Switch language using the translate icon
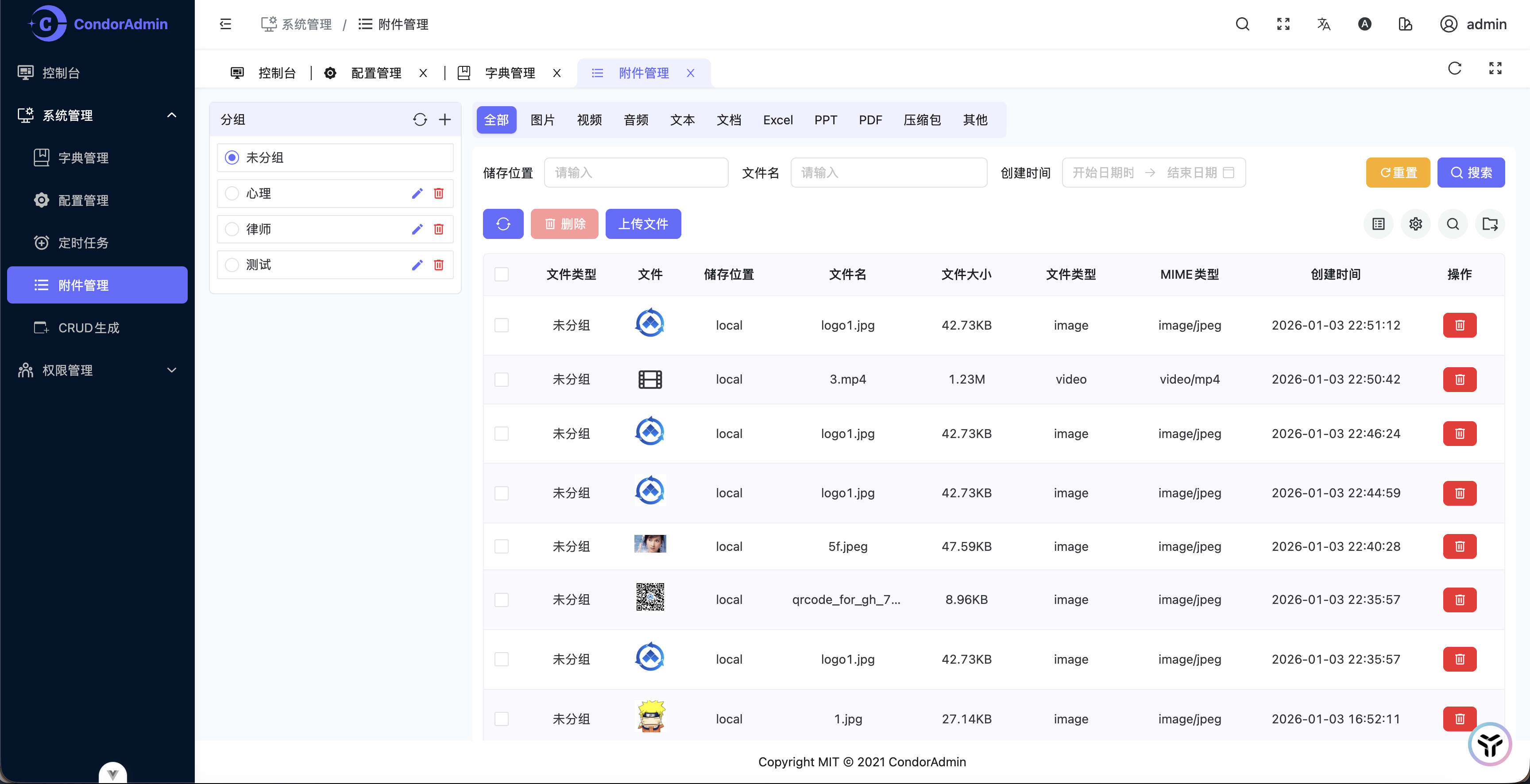This screenshot has width=1530, height=784. 1323,24
